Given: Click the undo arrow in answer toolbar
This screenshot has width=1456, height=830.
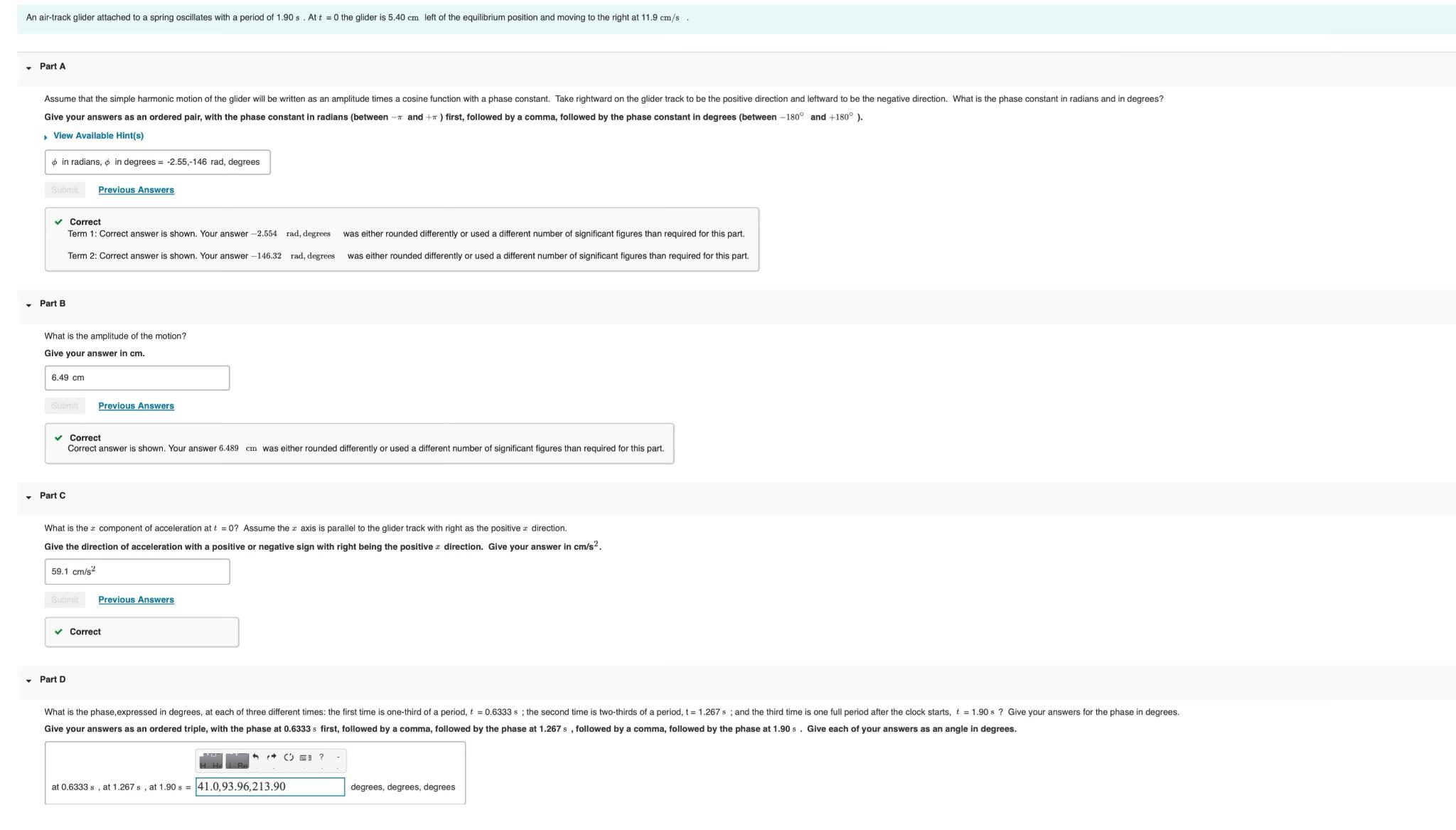Looking at the screenshot, I should point(256,757).
